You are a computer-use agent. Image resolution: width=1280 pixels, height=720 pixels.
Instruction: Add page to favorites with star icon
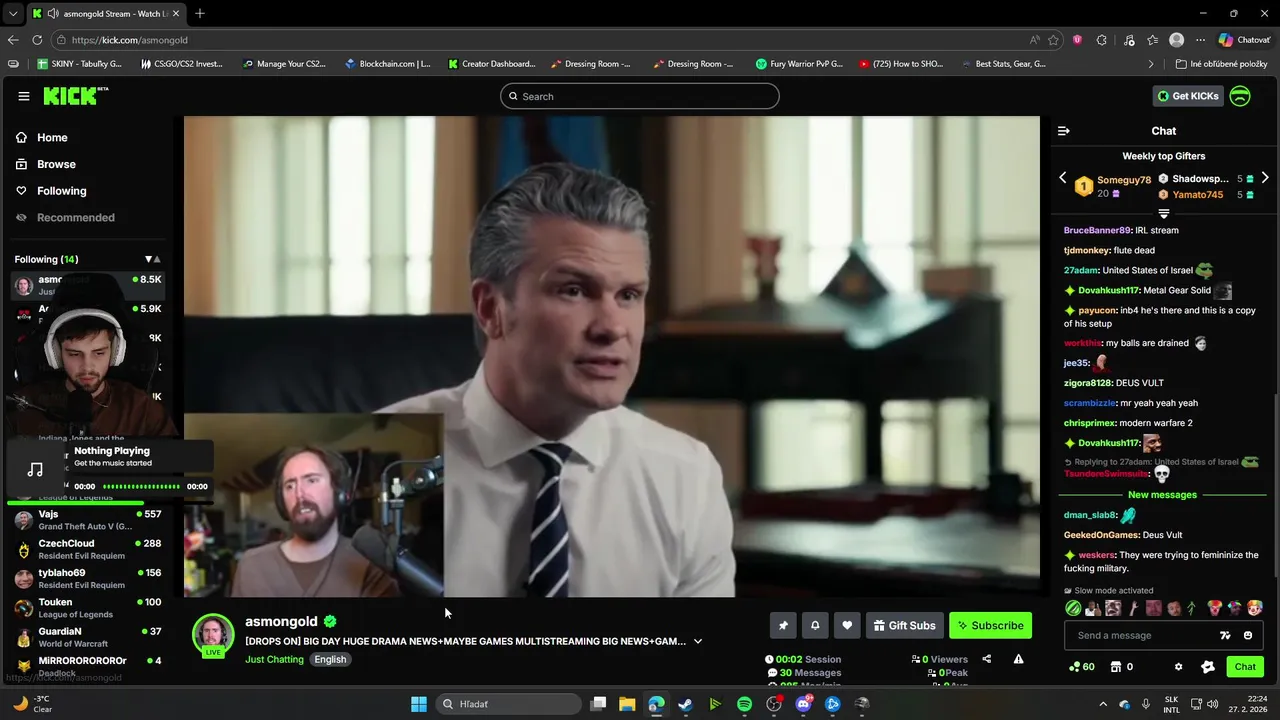[x=1053, y=40]
